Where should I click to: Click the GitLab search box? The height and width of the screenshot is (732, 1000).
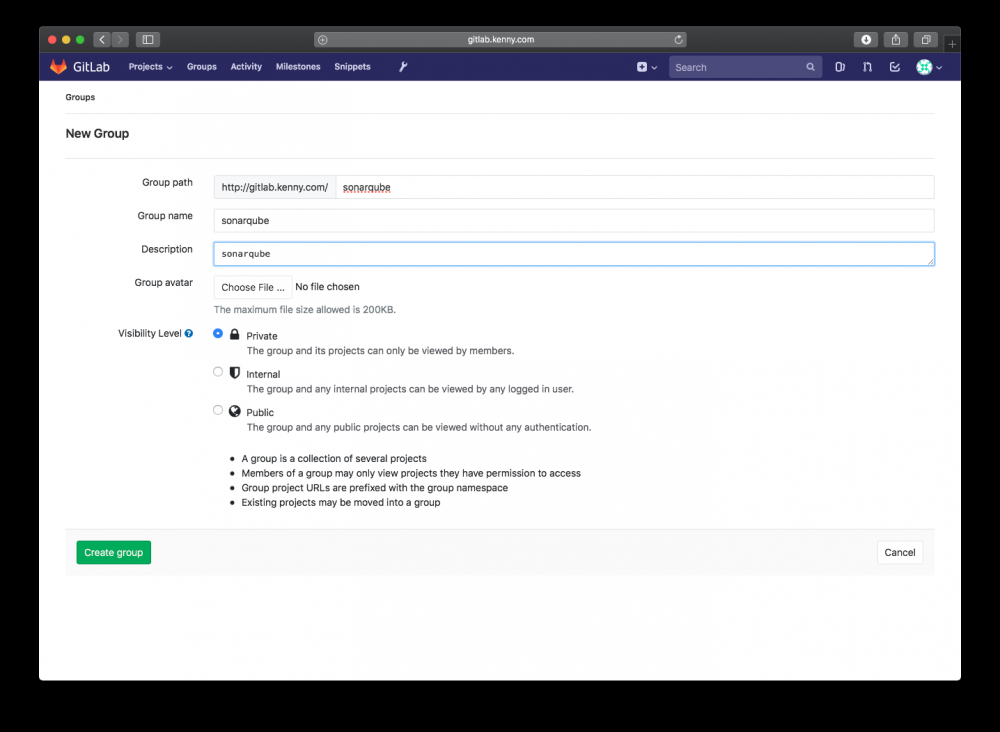click(745, 67)
